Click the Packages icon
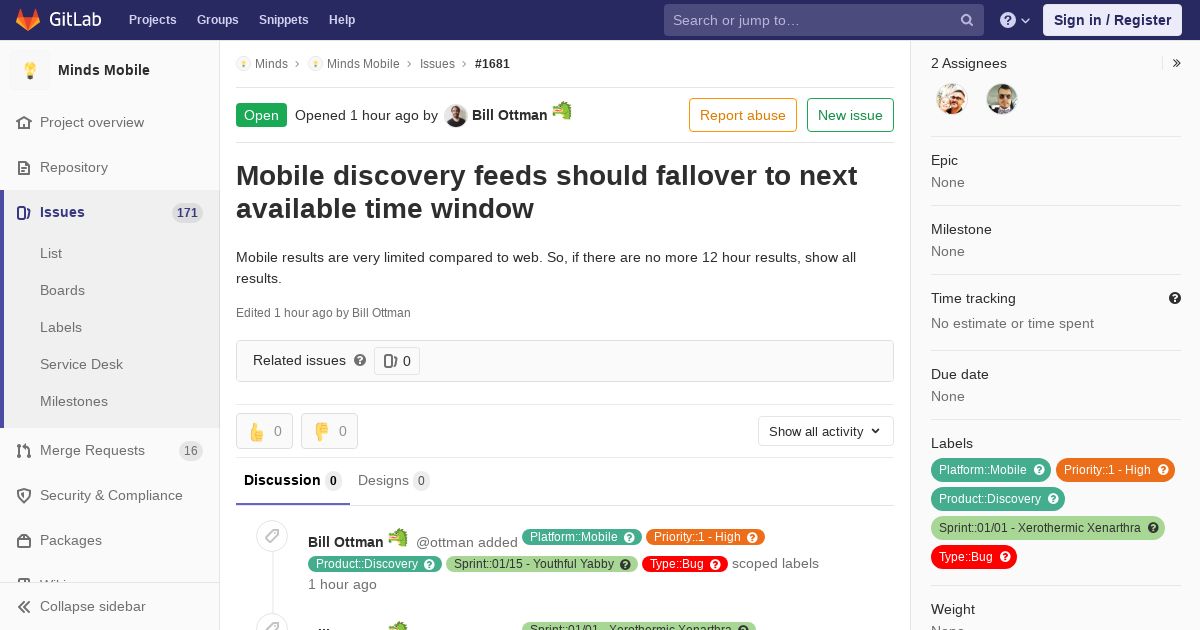The width and height of the screenshot is (1200, 630). coord(24,540)
